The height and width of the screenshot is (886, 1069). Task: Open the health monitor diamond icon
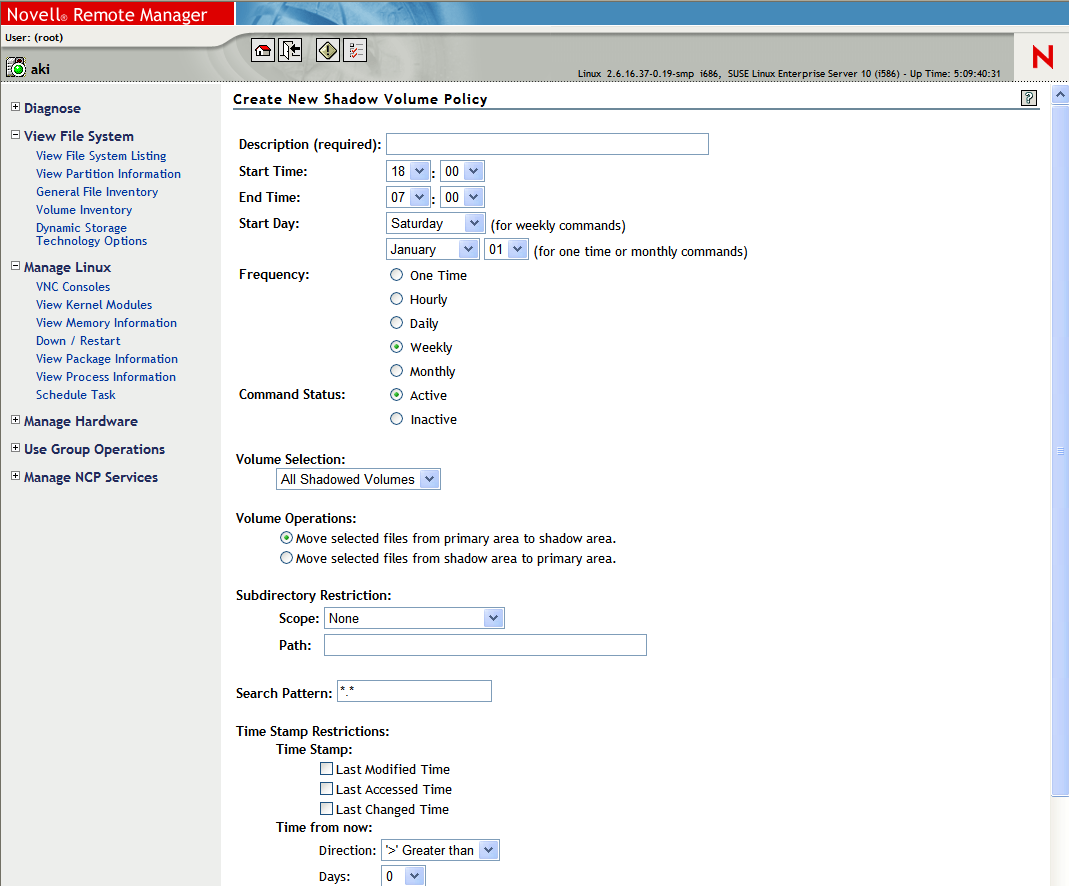point(328,50)
